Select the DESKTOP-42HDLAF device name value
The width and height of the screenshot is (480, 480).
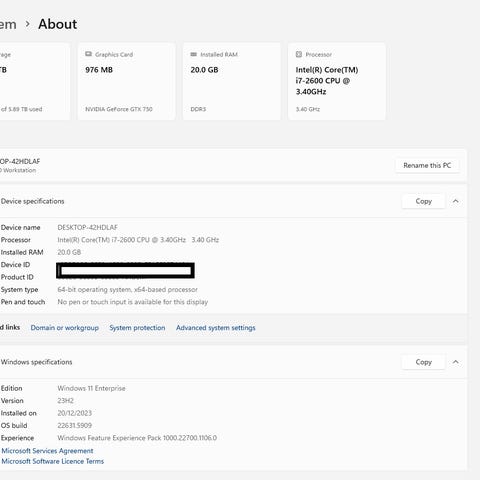click(87, 227)
